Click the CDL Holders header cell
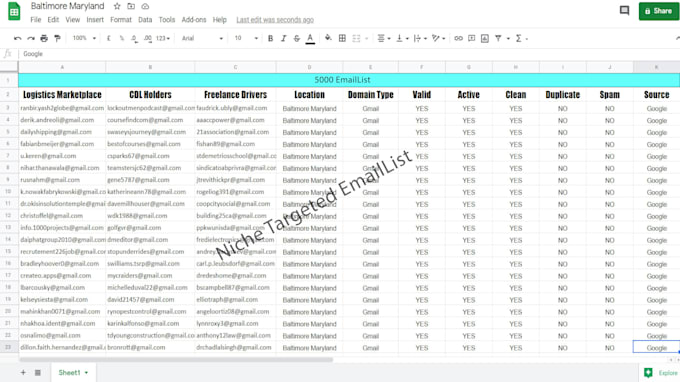This screenshot has width=680, height=382. click(150, 95)
